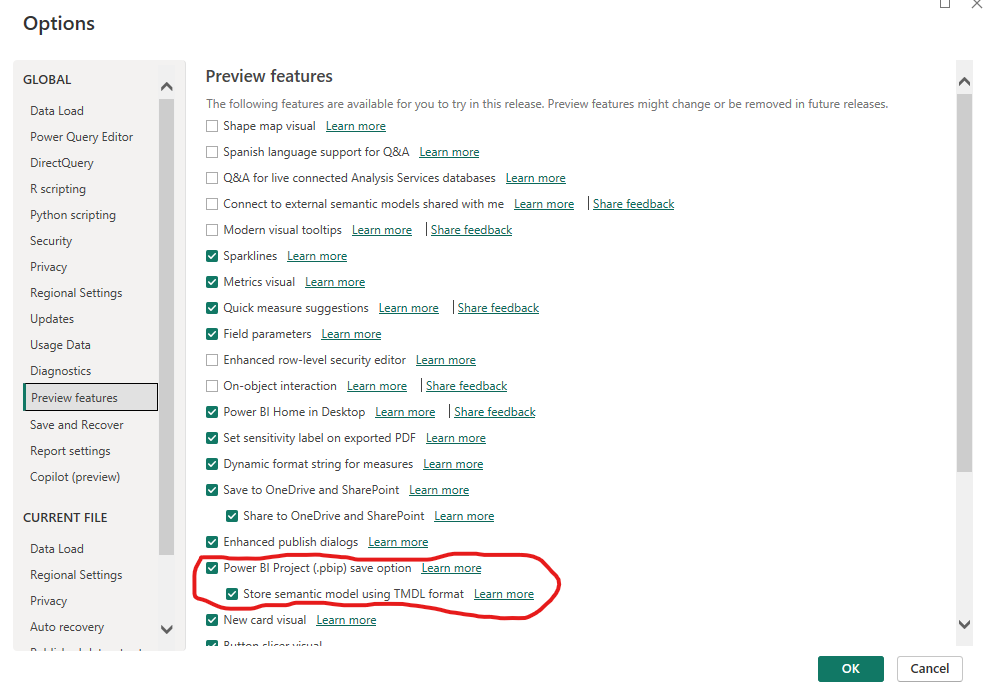Click the sidebar scrollbar thumb

(x=167, y=326)
